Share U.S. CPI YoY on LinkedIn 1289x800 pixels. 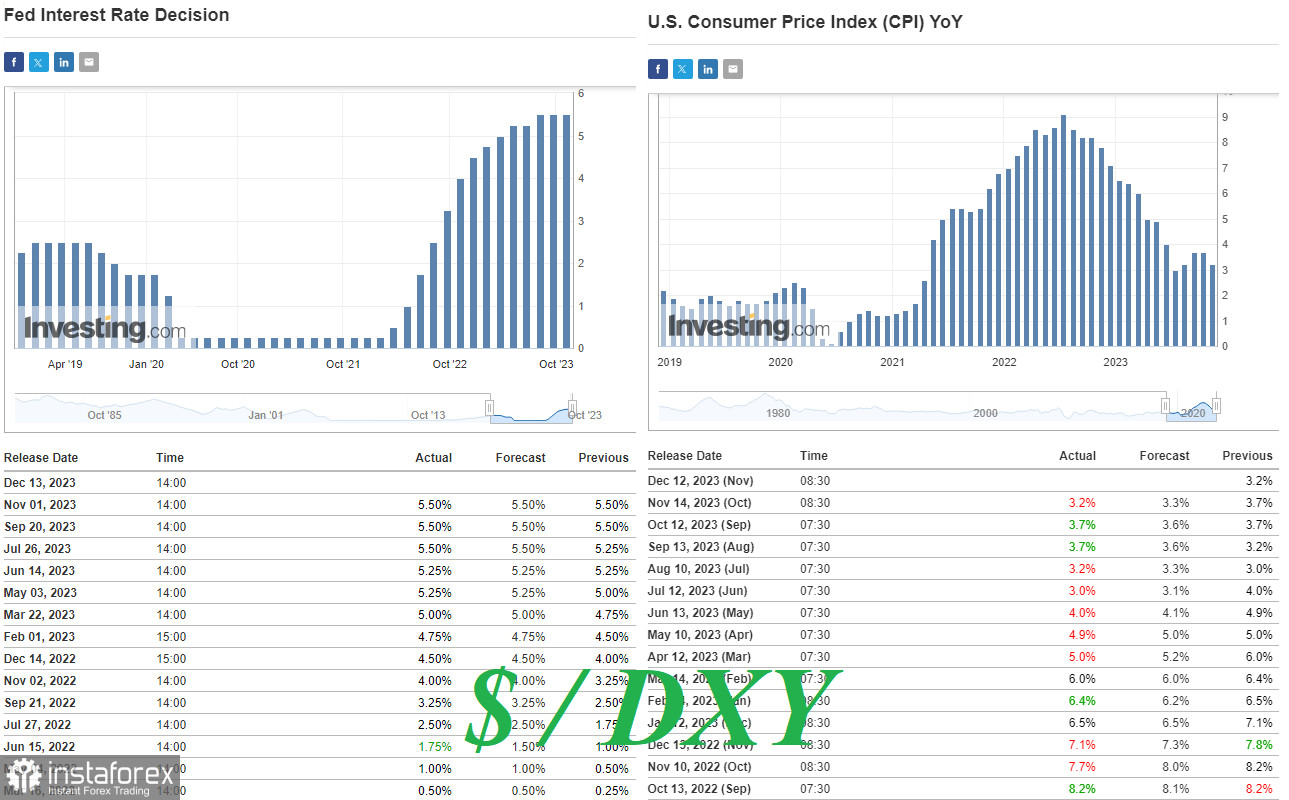[708, 69]
